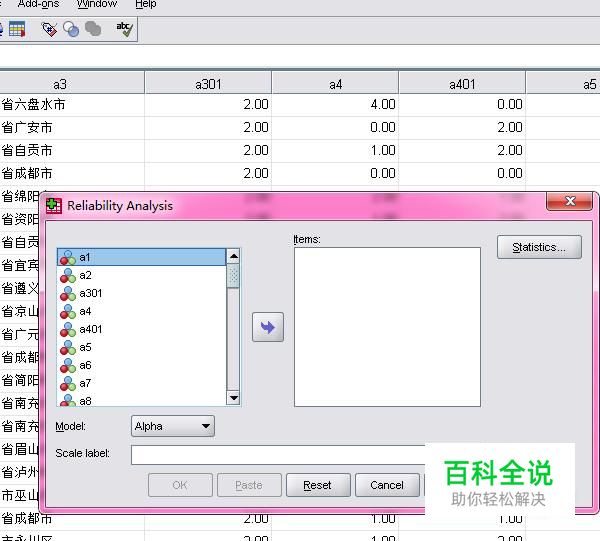Click the a4 column header
The width and height of the screenshot is (600, 541).
[x=335, y=84]
